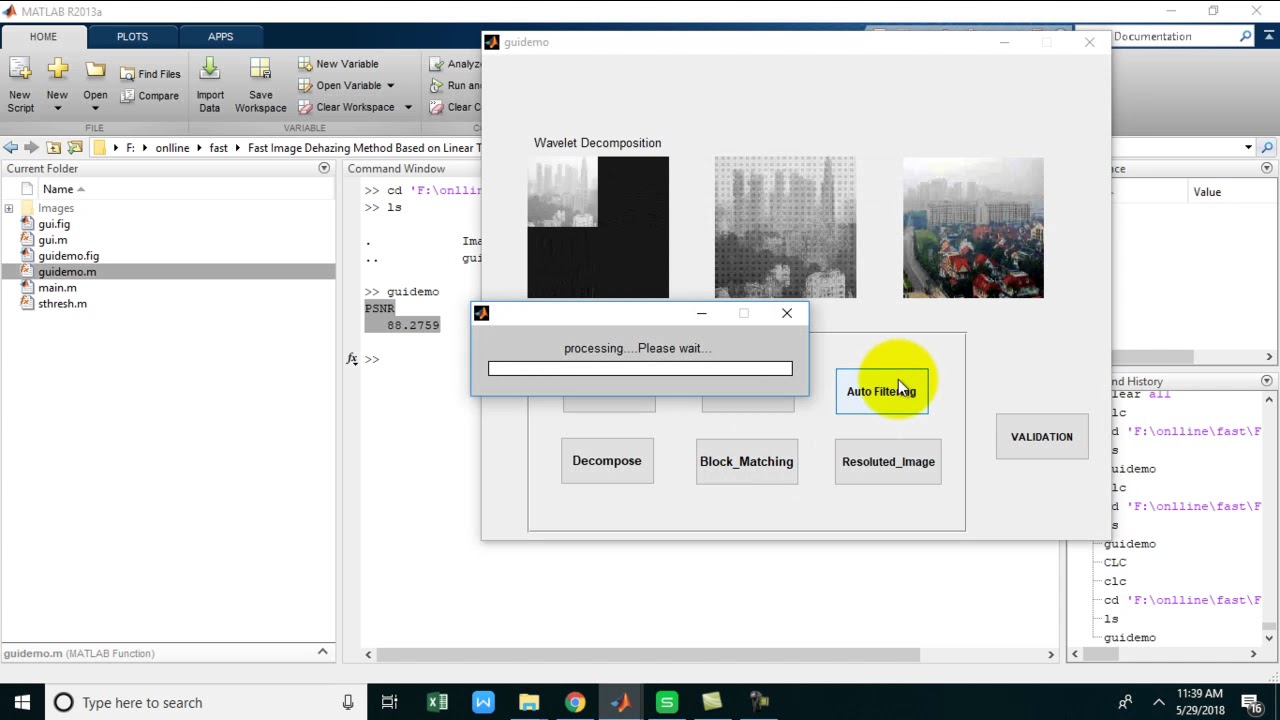Click the Import Data icon
1280x720 pixels.
pos(210,85)
